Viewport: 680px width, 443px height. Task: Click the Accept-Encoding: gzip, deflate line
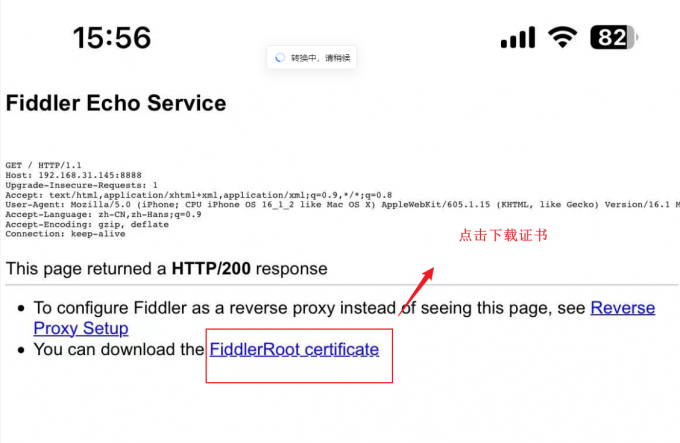tap(87, 225)
